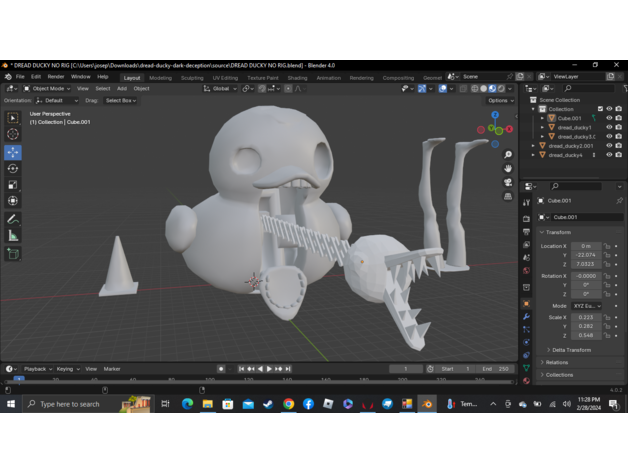Select the Annotate pencil tool
This screenshot has width=628, height=472.
pos(13,219)
